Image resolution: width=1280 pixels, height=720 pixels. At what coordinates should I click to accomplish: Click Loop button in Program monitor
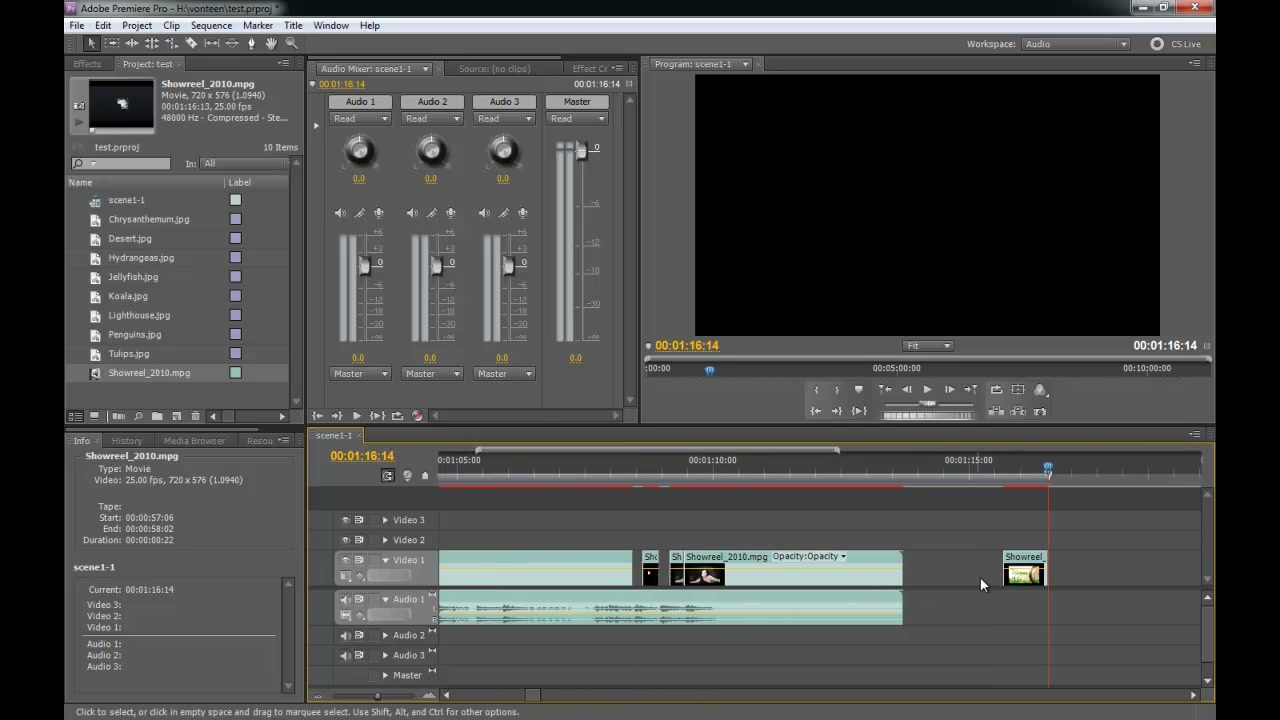(996, 390)
